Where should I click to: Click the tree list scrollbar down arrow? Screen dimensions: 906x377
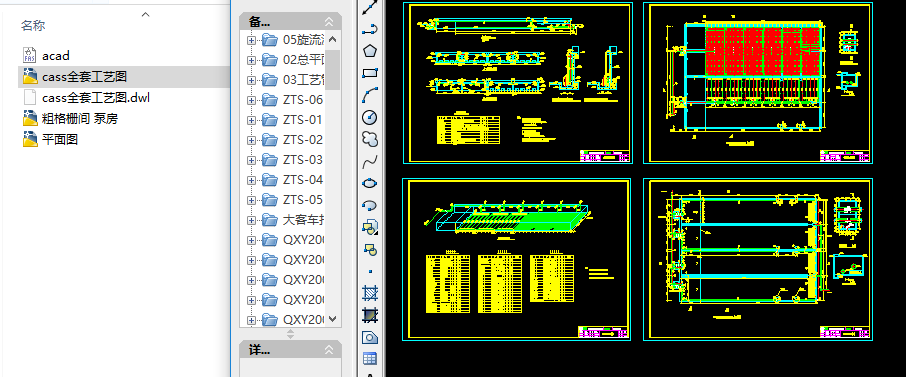point(332,319)
